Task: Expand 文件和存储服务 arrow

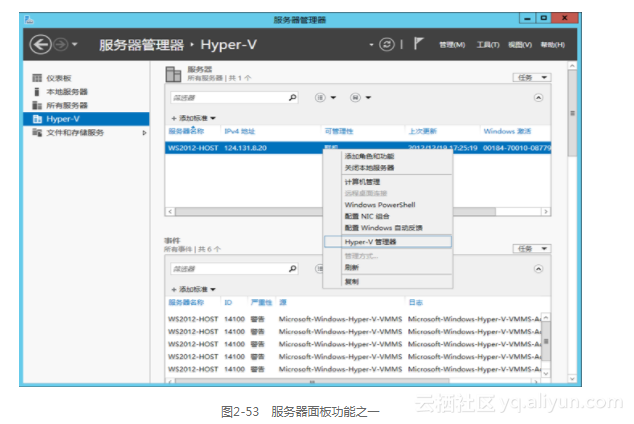Action: tap(144, 133)
